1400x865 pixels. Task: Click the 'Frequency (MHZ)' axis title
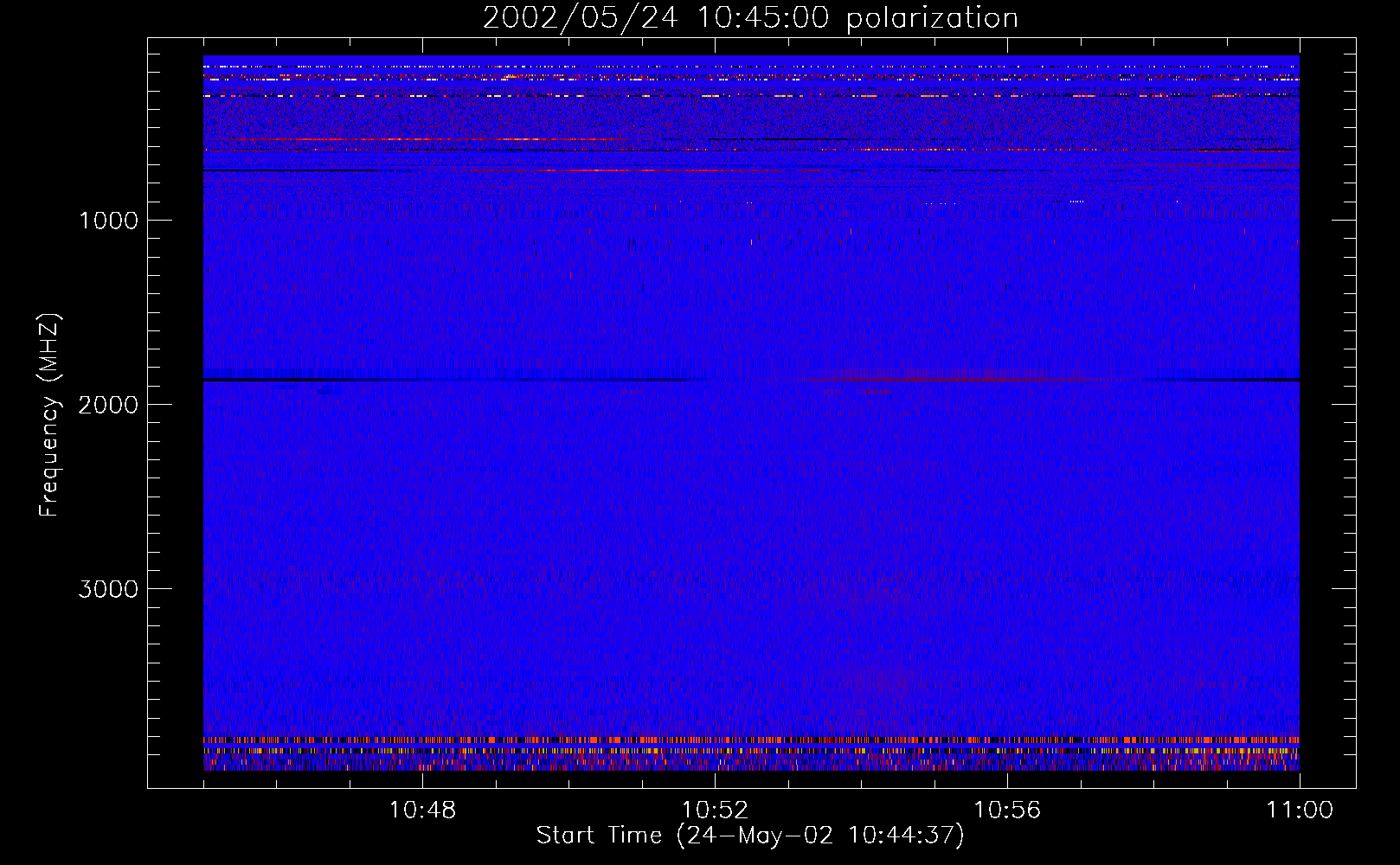coord(49,415)
